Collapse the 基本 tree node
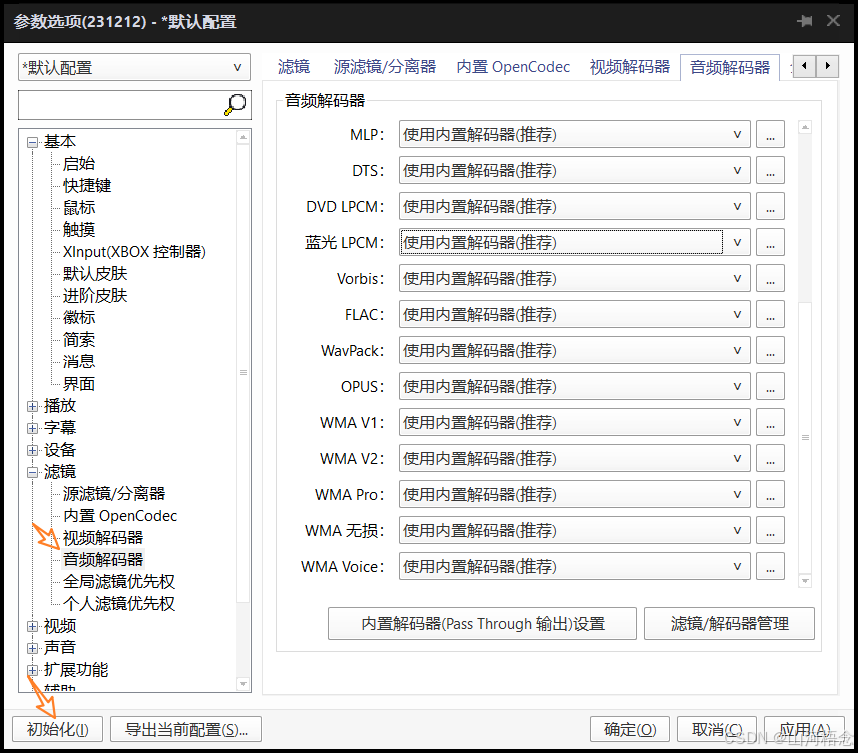The height and width of the screenshot is (753, 858). coord(32,142)
